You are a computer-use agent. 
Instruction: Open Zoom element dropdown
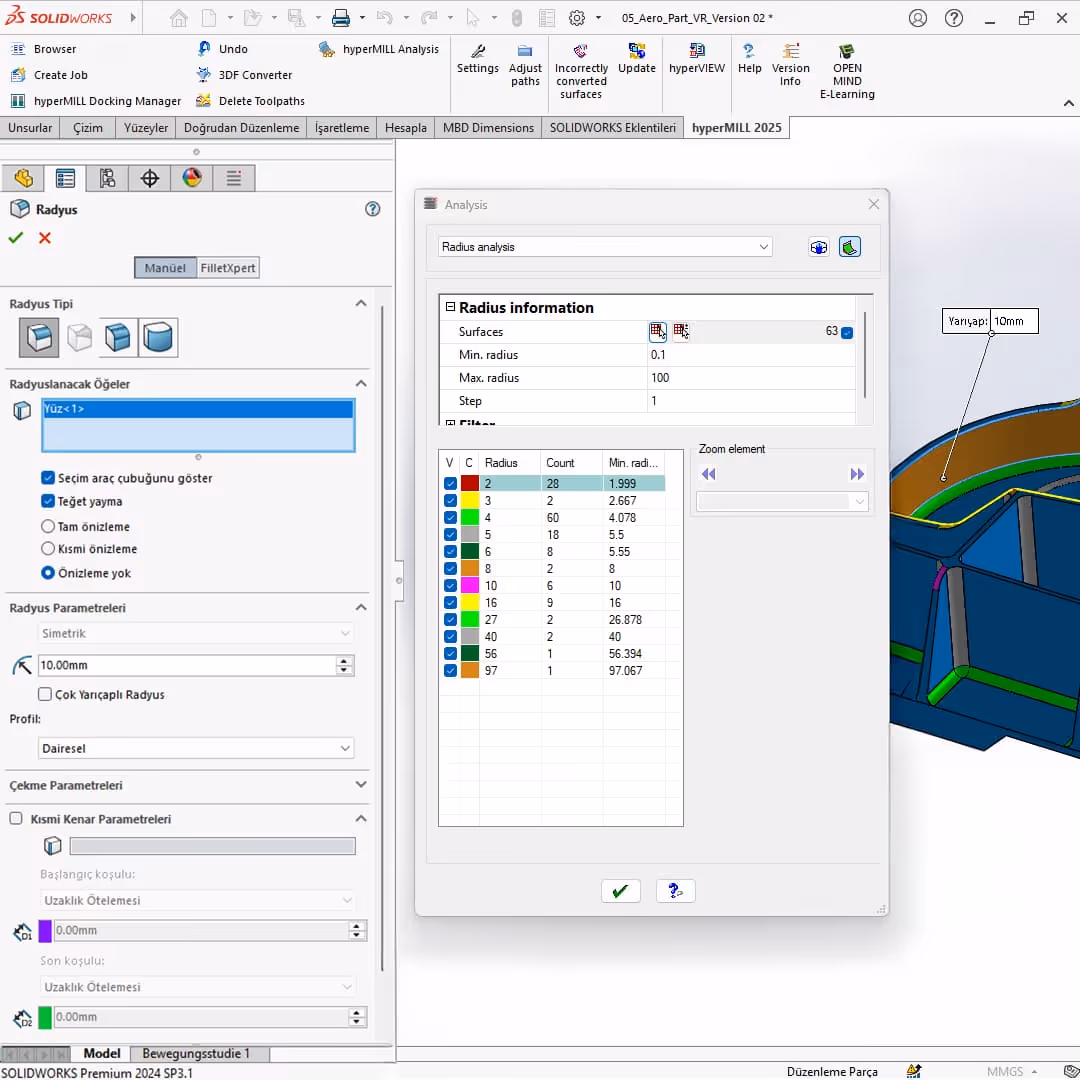[782, 501]
